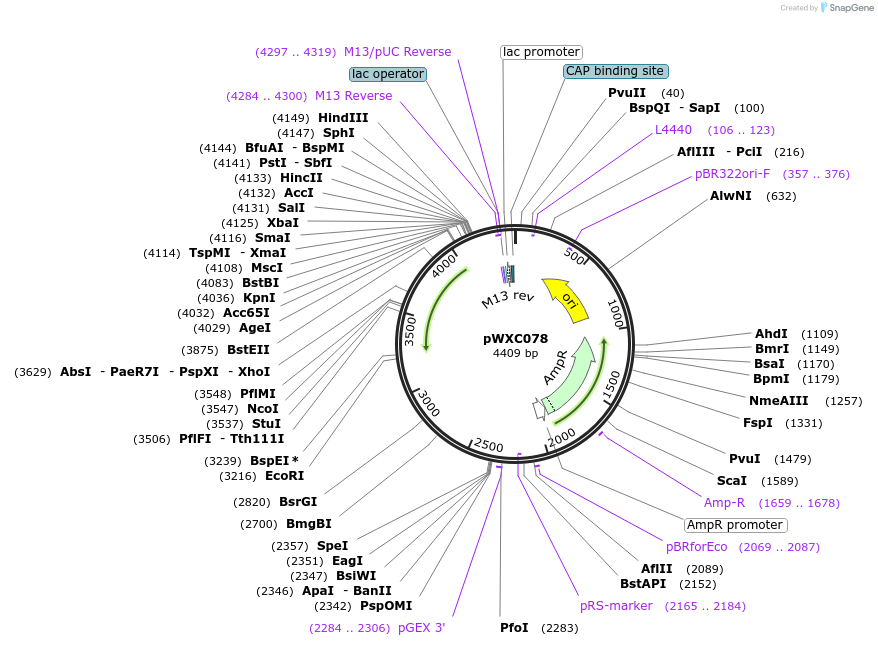This screenshot has height=646, width=878.
Task: Click the lac operator label
Action: pyautogui.click(x=389, y=73)
